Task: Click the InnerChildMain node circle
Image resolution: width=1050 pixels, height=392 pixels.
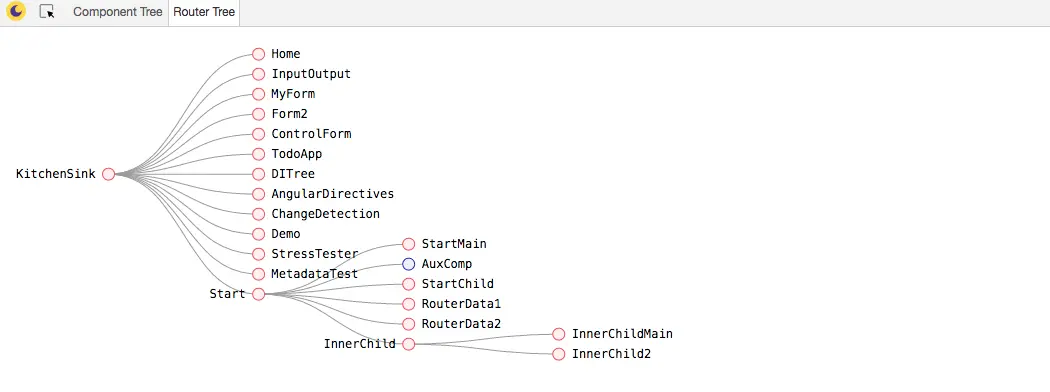Action: (x=558, y=334)
